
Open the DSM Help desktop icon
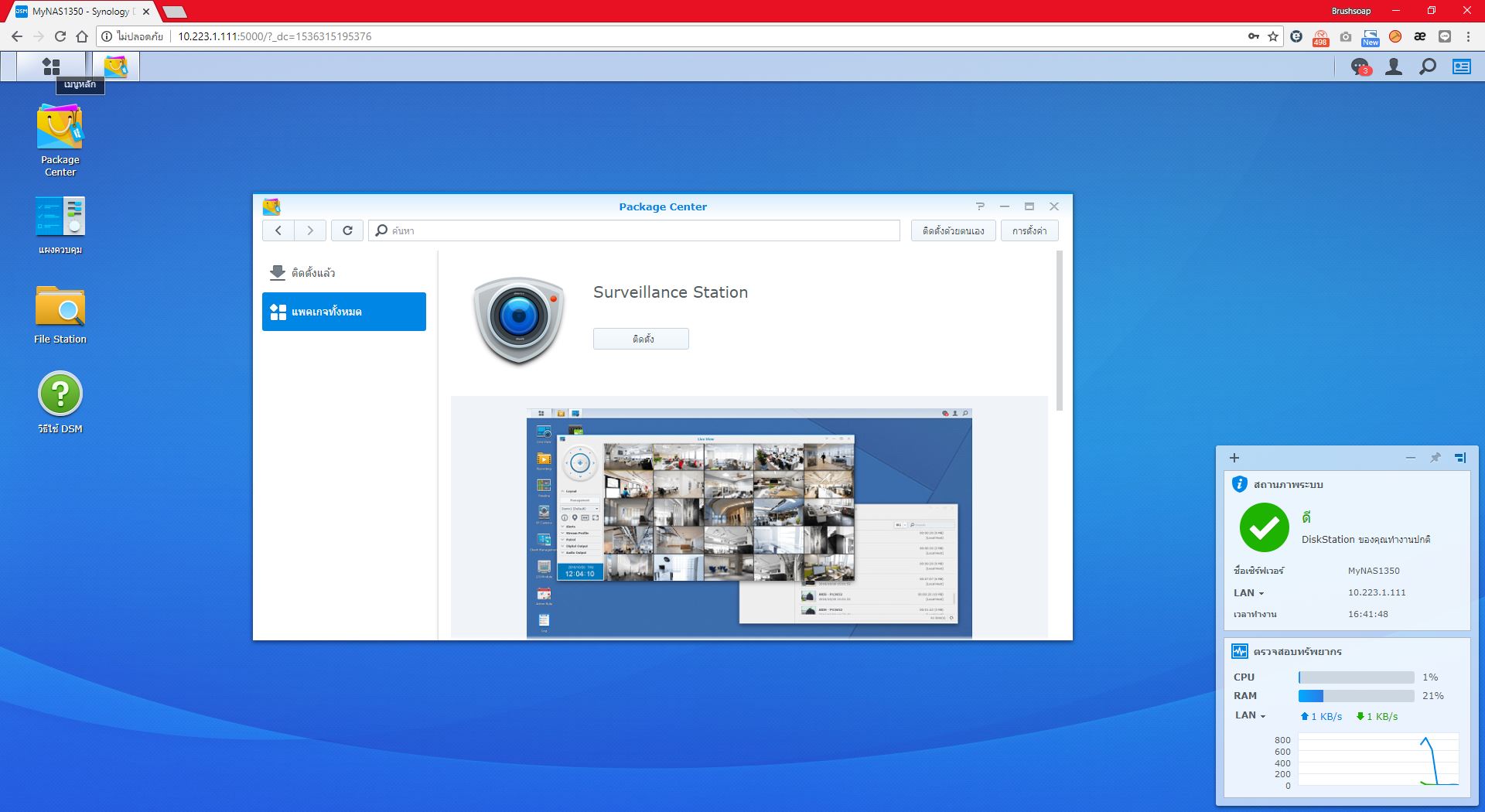[60, 402]
